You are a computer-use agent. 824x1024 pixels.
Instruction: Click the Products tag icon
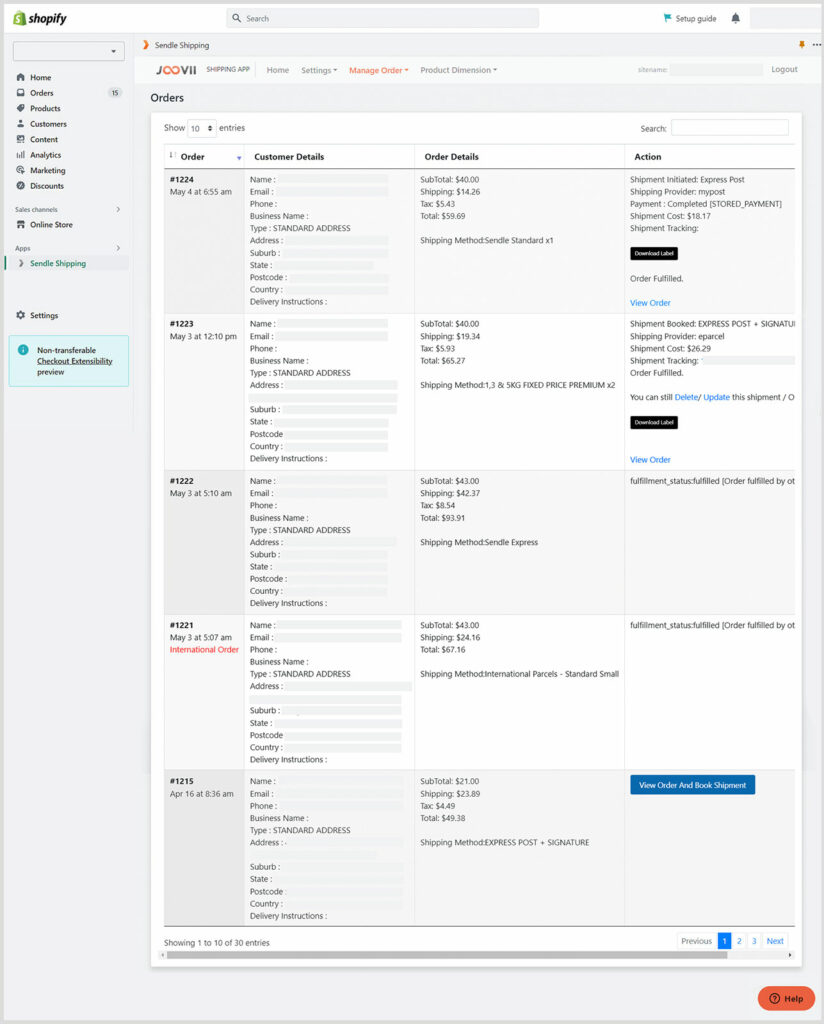(20, 108)
